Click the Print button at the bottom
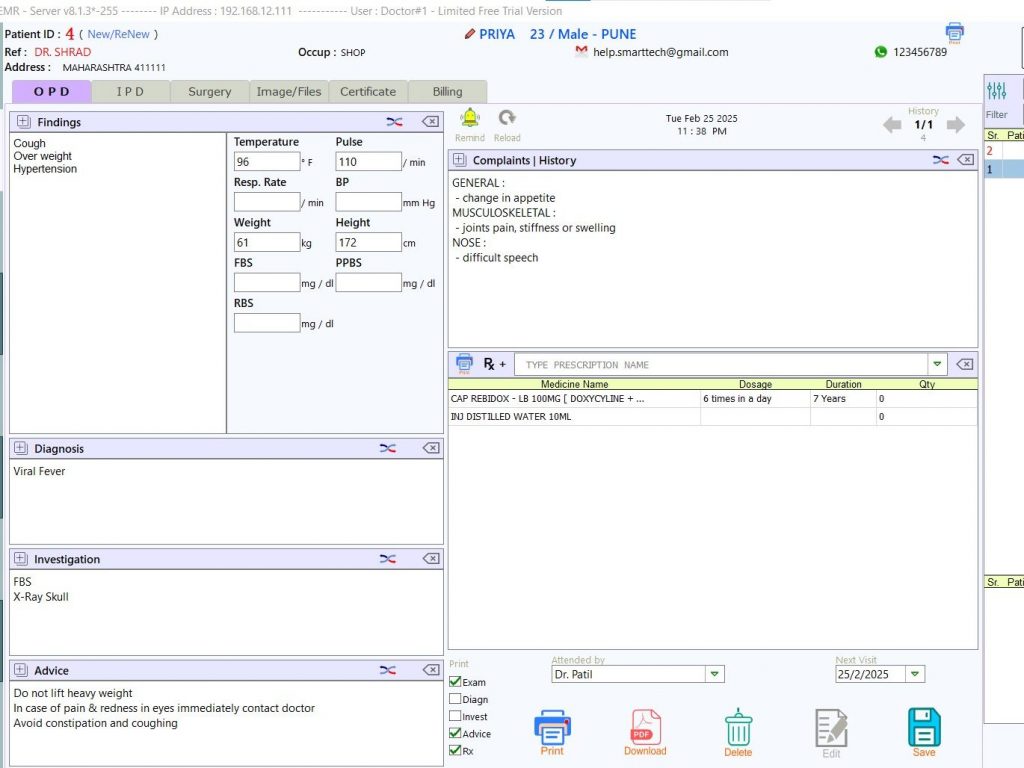 [552, 730]
